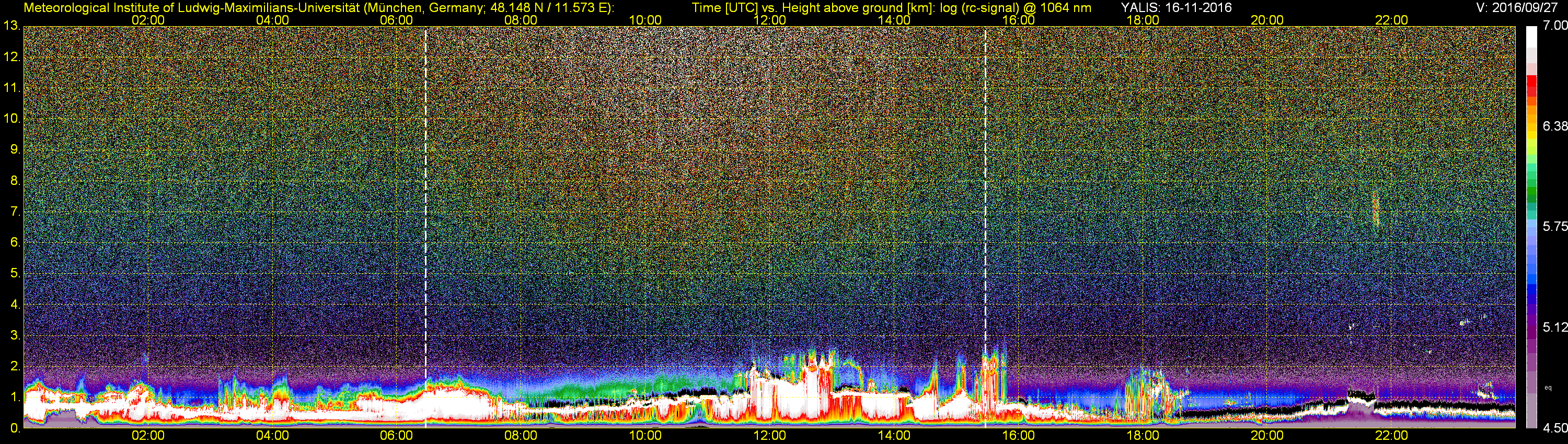Click the 10:00 label on the top time axis
The image size is (1568, 444).
click(645, 20)
